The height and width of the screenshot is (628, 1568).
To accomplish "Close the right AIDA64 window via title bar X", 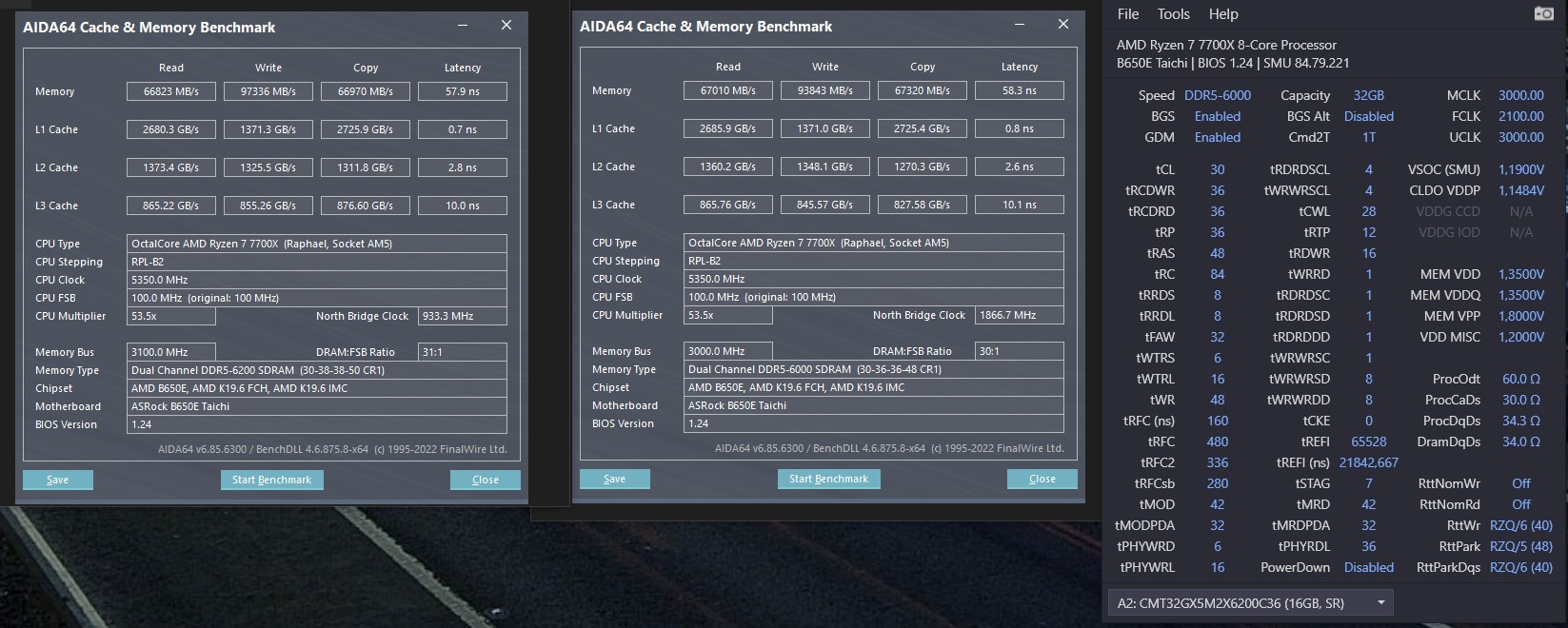I will point(1063,25).
